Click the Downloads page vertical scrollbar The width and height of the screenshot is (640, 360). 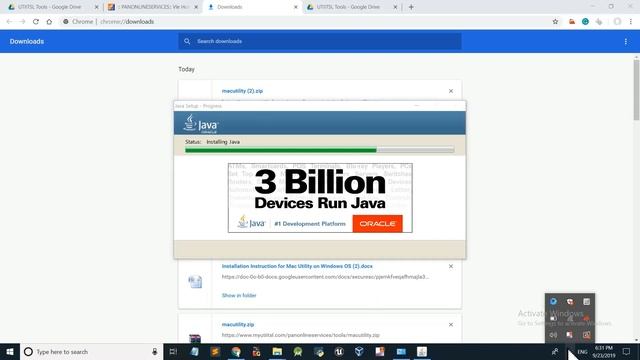click(636, 90)
